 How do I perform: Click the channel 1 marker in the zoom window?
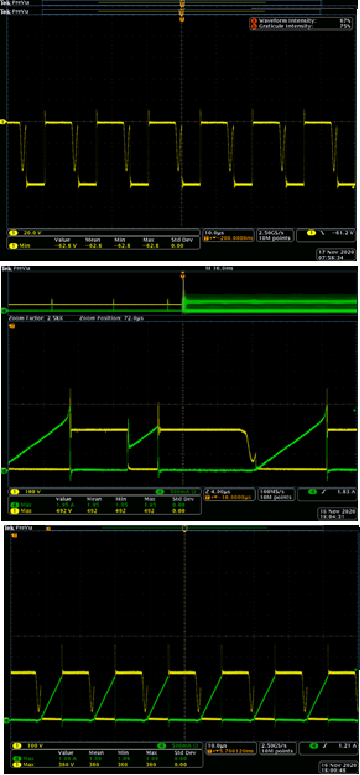[12, 327]
